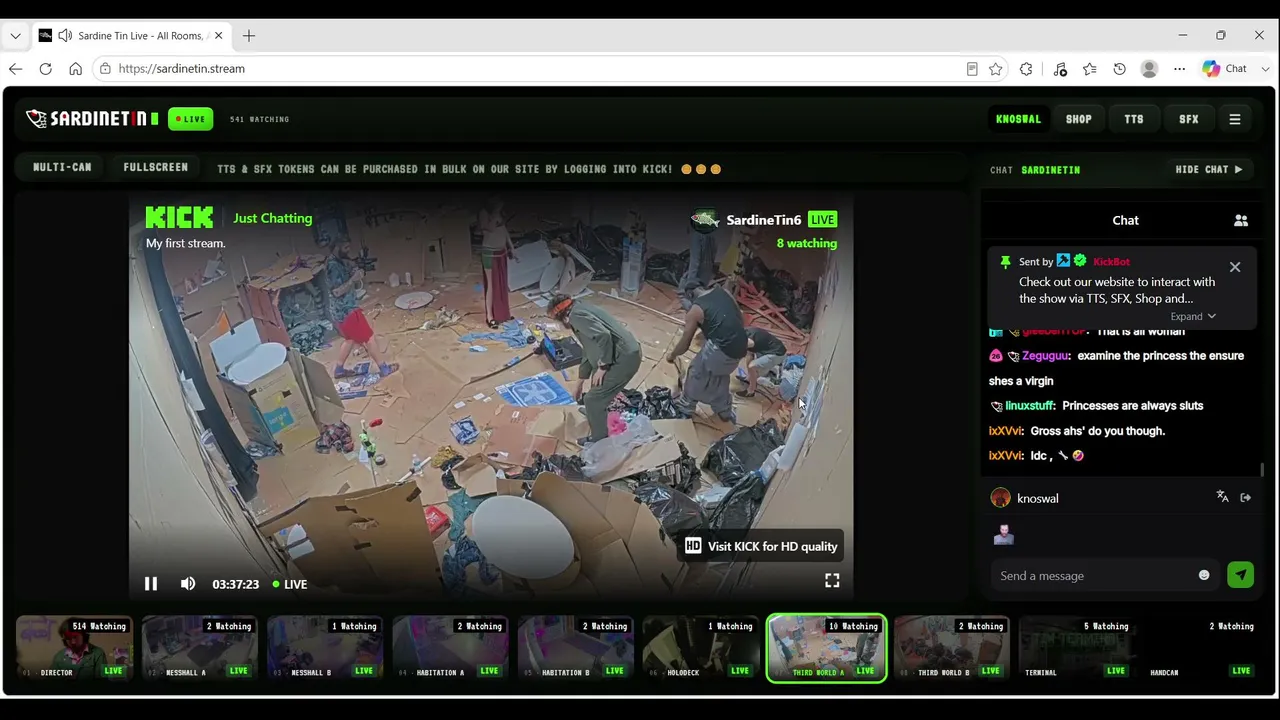Open the TTS section
1280x720 pixels.
point(1134,119)
